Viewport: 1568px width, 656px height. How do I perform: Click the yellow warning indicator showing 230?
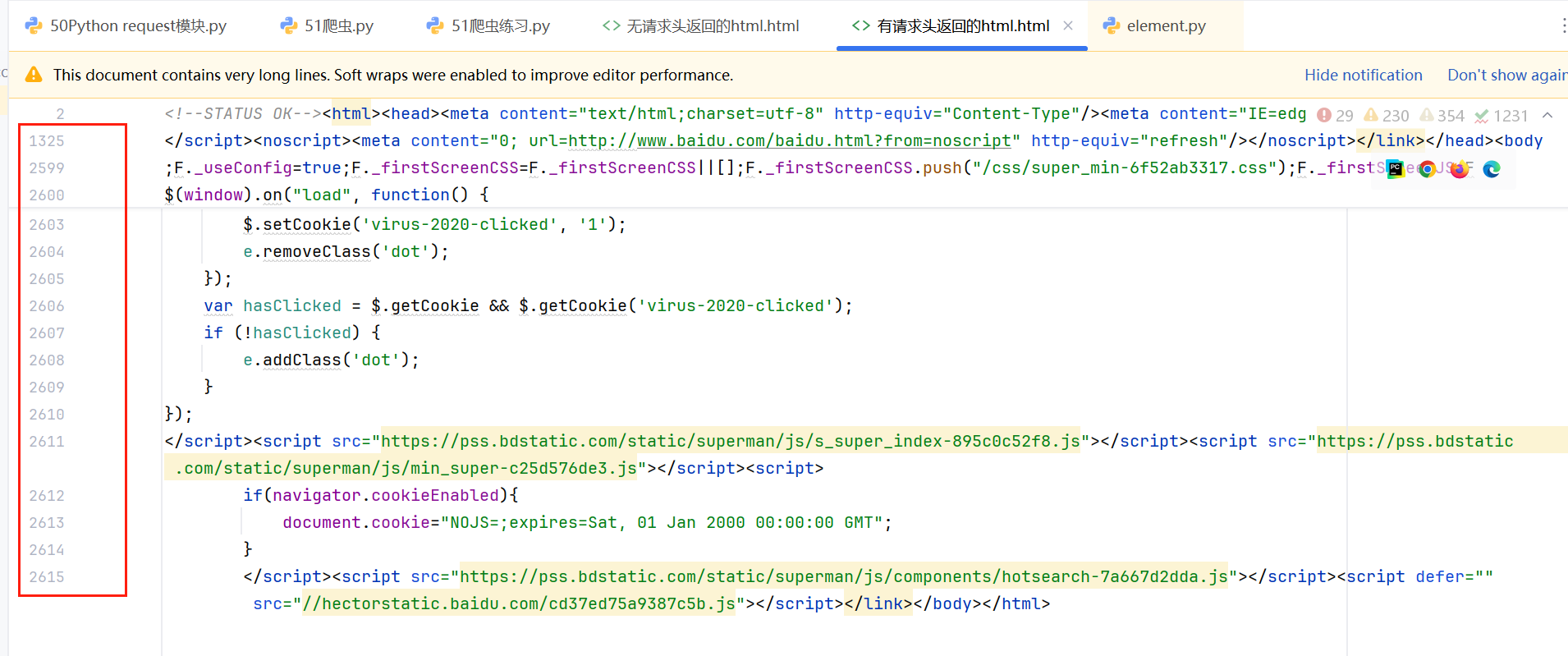1386,116
